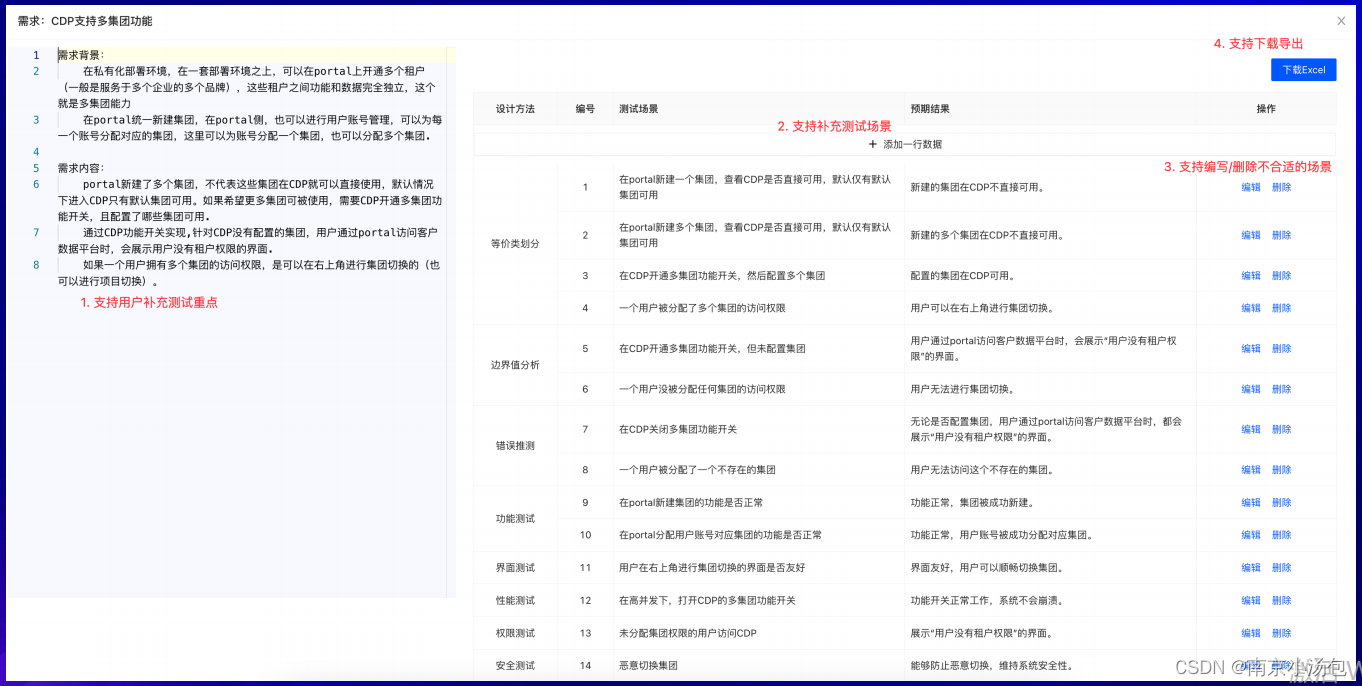
Task: Edit row 3 about 开通多集团功能开关
Action: (1250, 276)
